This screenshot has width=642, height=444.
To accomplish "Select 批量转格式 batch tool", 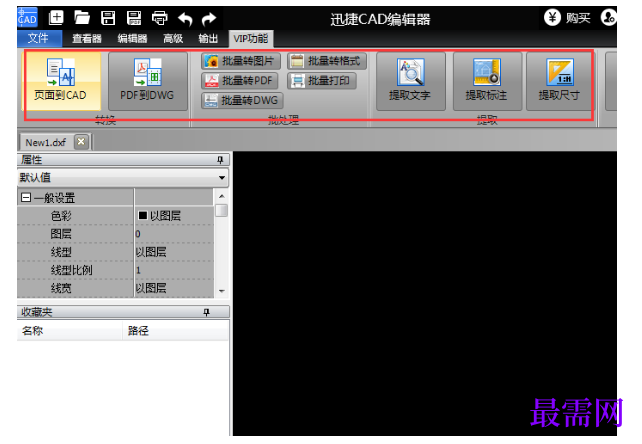I will pos(327,61).
